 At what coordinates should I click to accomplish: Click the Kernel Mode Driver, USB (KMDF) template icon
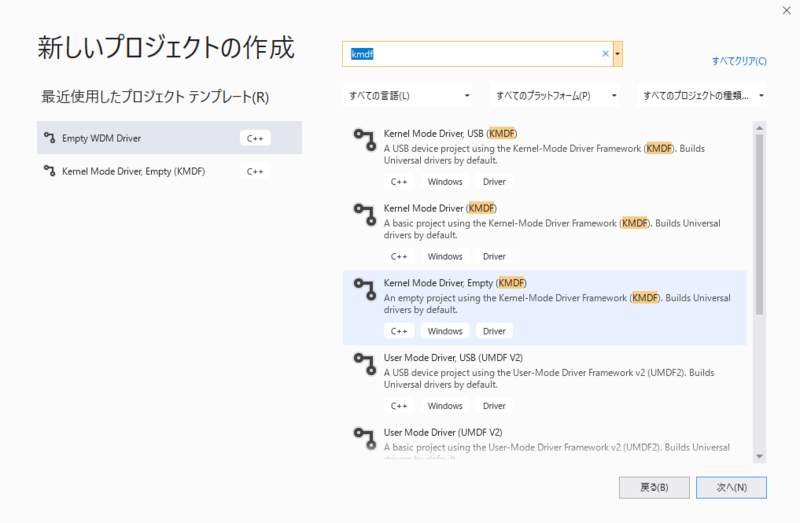(365, 140)
